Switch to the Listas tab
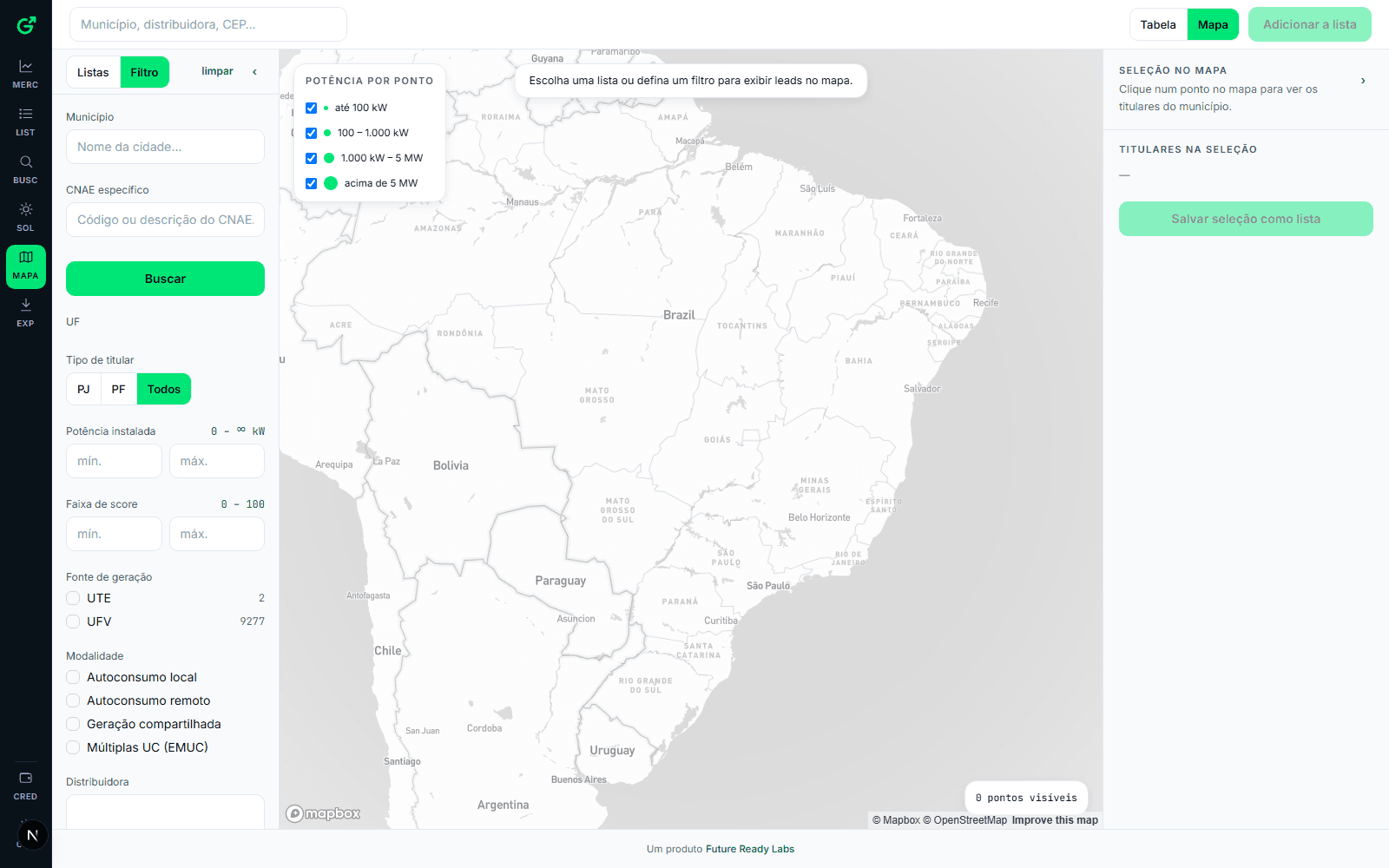Image resolution: width=1389 pixels, height=868 pixels. tap(93, 72)
